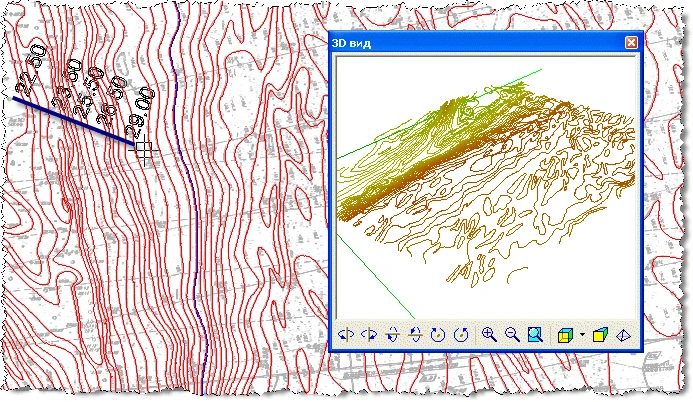
Task: Spin the 3D model counterclockwise
Action: [x=461, y=335]
